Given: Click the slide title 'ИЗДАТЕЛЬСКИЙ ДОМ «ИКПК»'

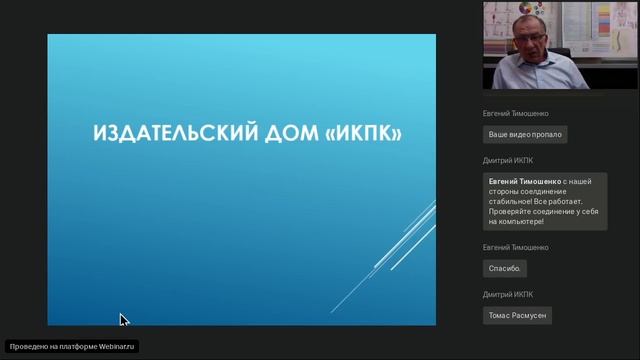Looking at the screenshot, I should [x=247, y=133].
